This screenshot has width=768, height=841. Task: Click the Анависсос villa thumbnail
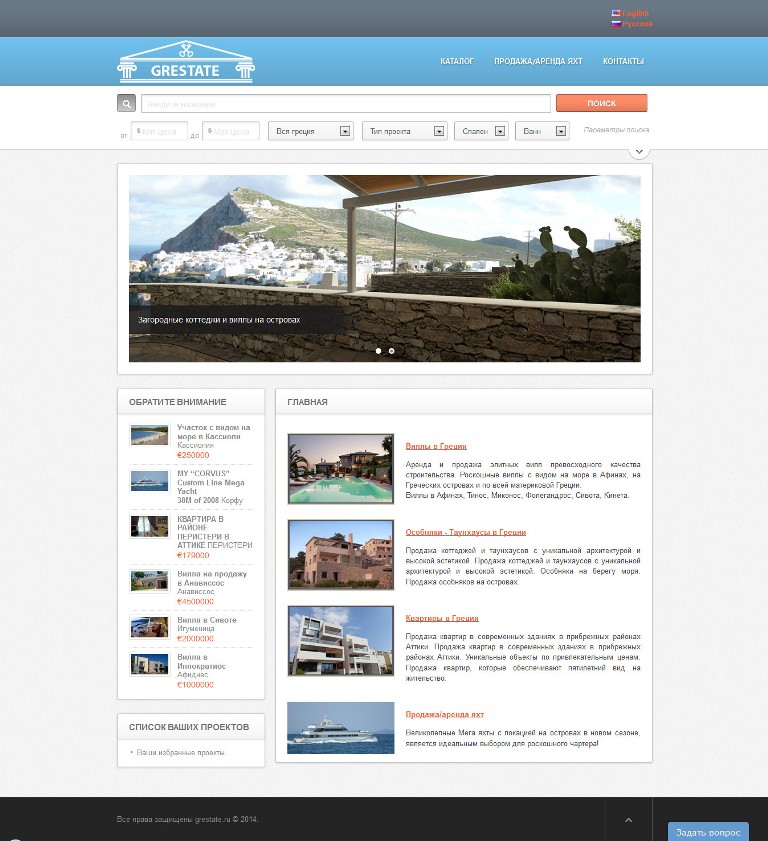pyautogui.click(x=150, y=581)
